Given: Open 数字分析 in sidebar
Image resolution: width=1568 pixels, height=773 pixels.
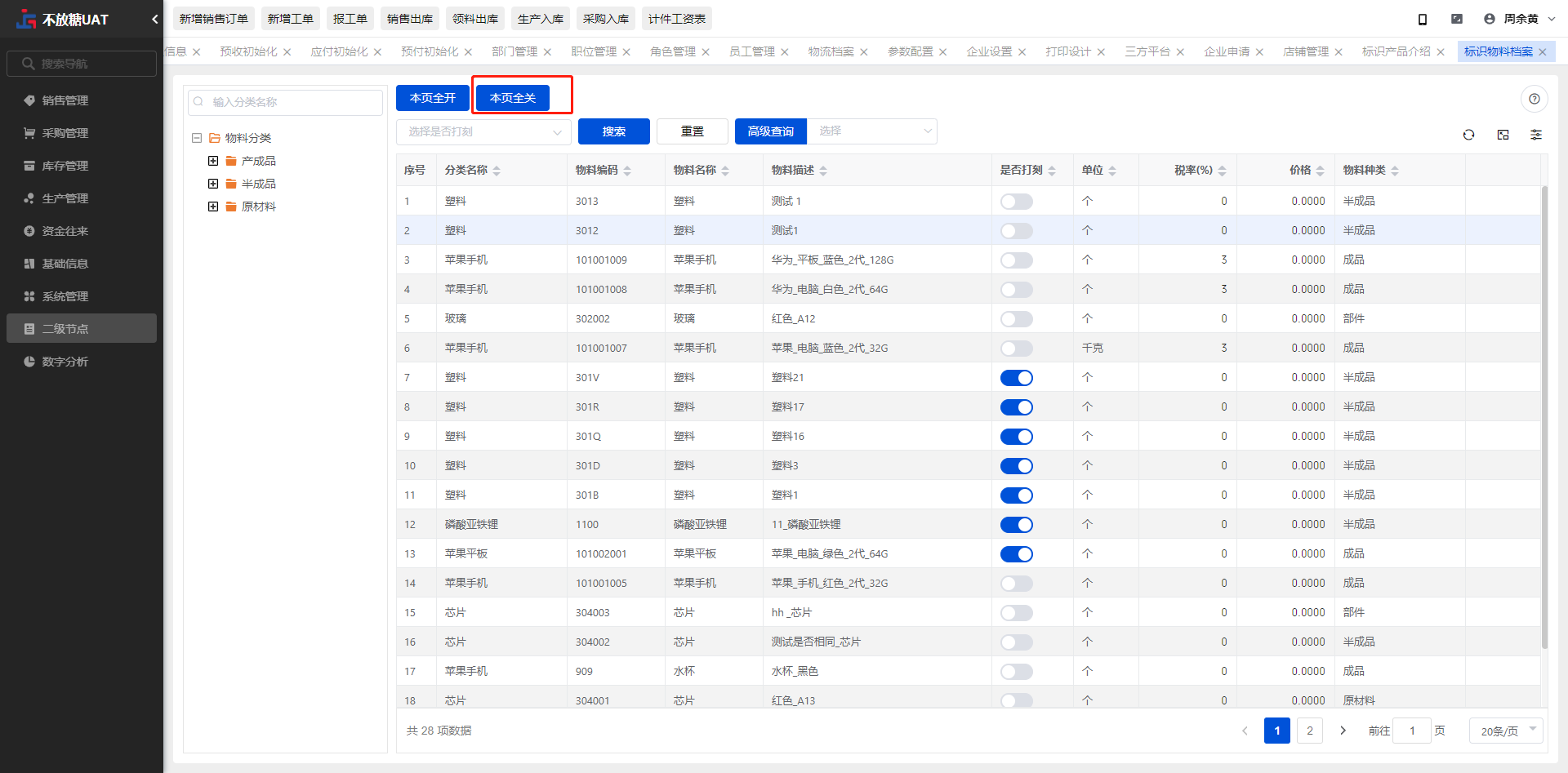Looking at the screenshot, I should pos(82,362).
